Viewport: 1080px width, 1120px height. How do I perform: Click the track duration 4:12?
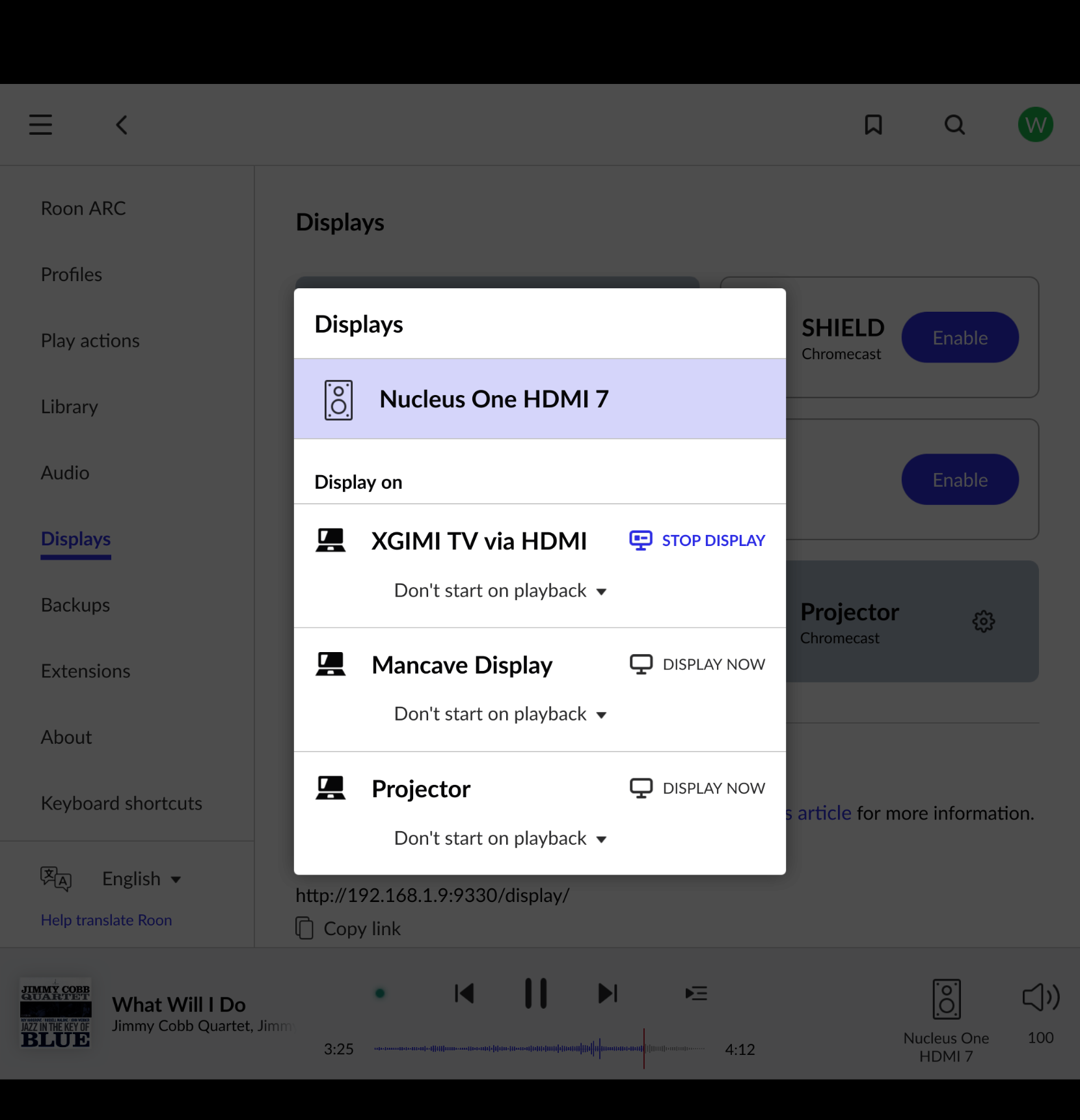tap(740, 1049)
